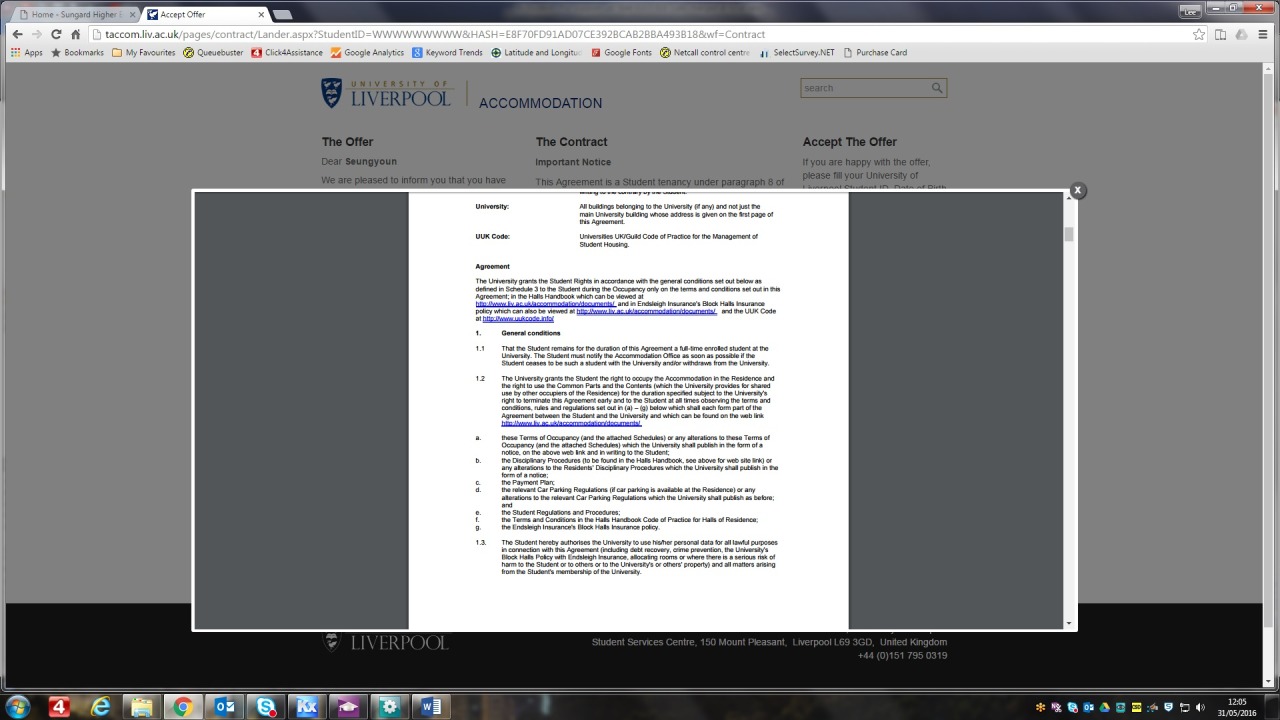This screenshot has width=1280, height=720.
Task: Expand the My Favourites bookmark folder
Action: tap(144, 53)
